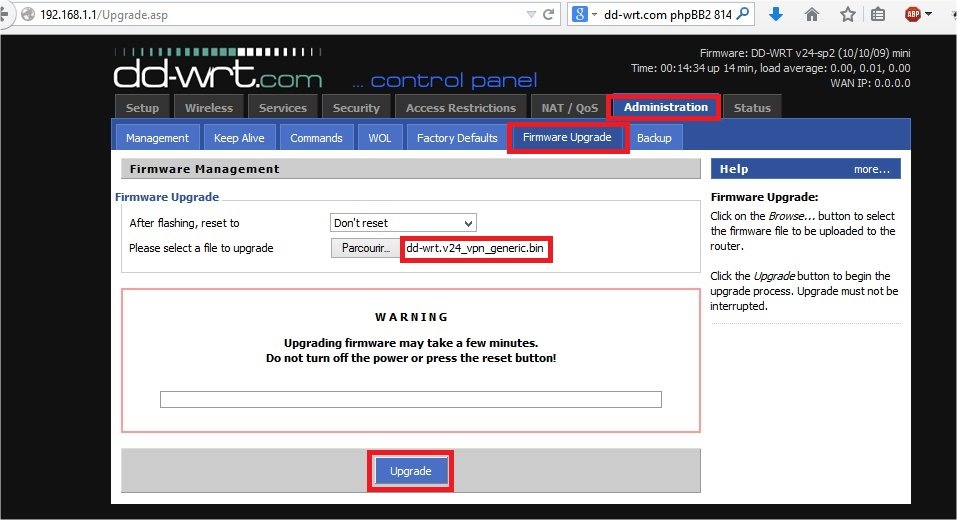Open the Factory Defaults tab
957x520 pixels.
pos(457,138)
